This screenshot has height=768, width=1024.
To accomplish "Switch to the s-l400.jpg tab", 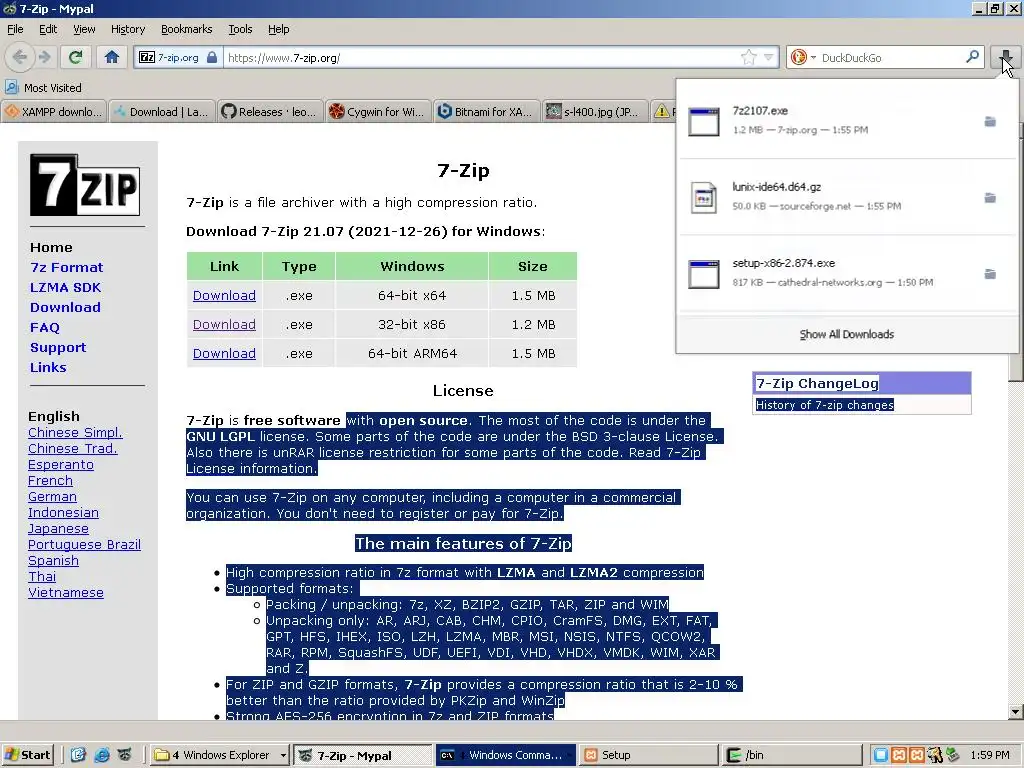I will pos(594,112).
